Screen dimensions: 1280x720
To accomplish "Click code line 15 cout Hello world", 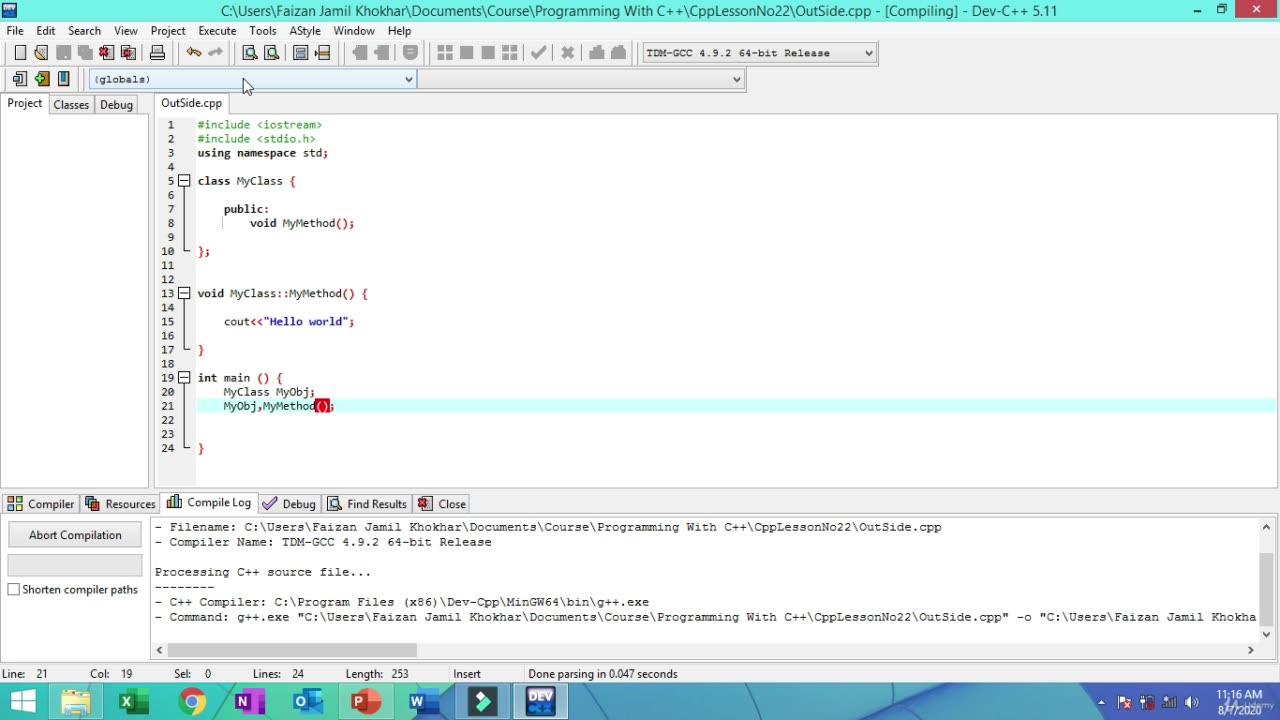I will [x=289, y=322].
